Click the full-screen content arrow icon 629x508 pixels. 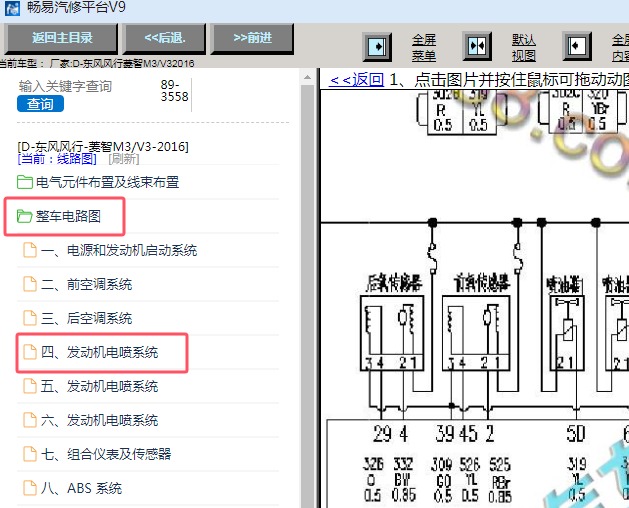tap(577, 47)
